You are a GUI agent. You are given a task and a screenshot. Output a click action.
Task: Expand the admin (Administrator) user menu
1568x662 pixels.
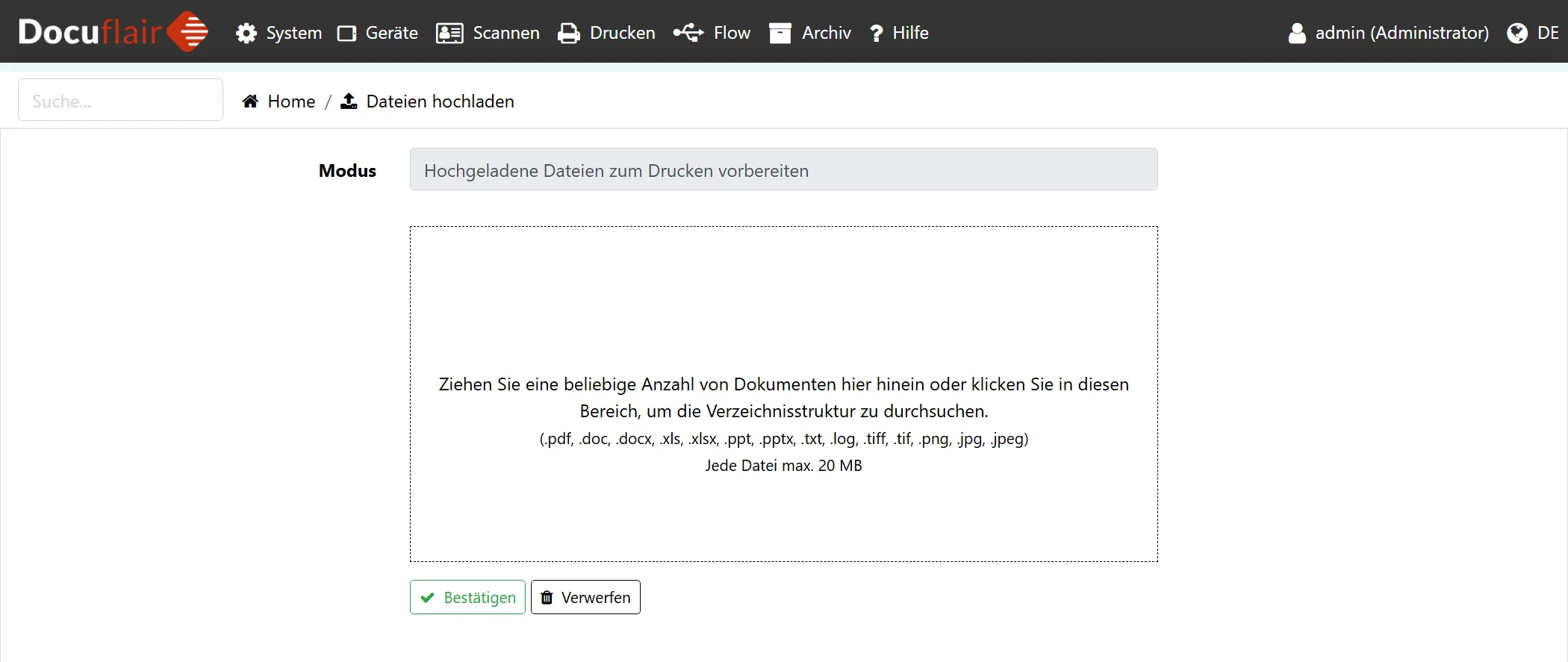1401,34
